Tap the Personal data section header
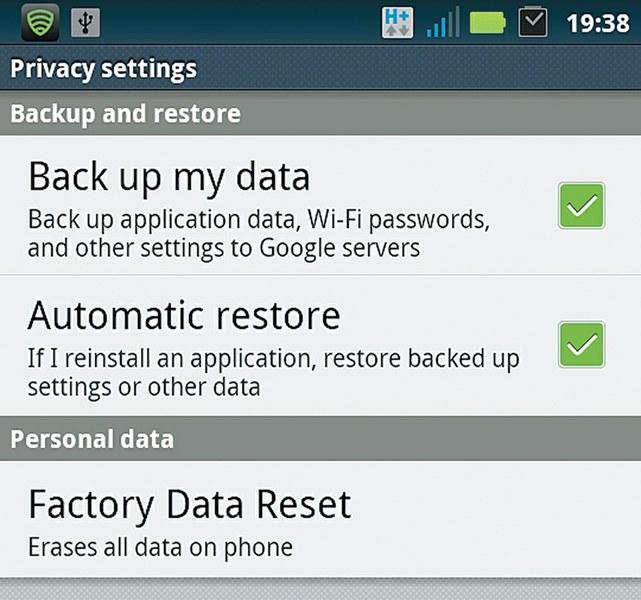The image size is (641, 600). point(92,439)
